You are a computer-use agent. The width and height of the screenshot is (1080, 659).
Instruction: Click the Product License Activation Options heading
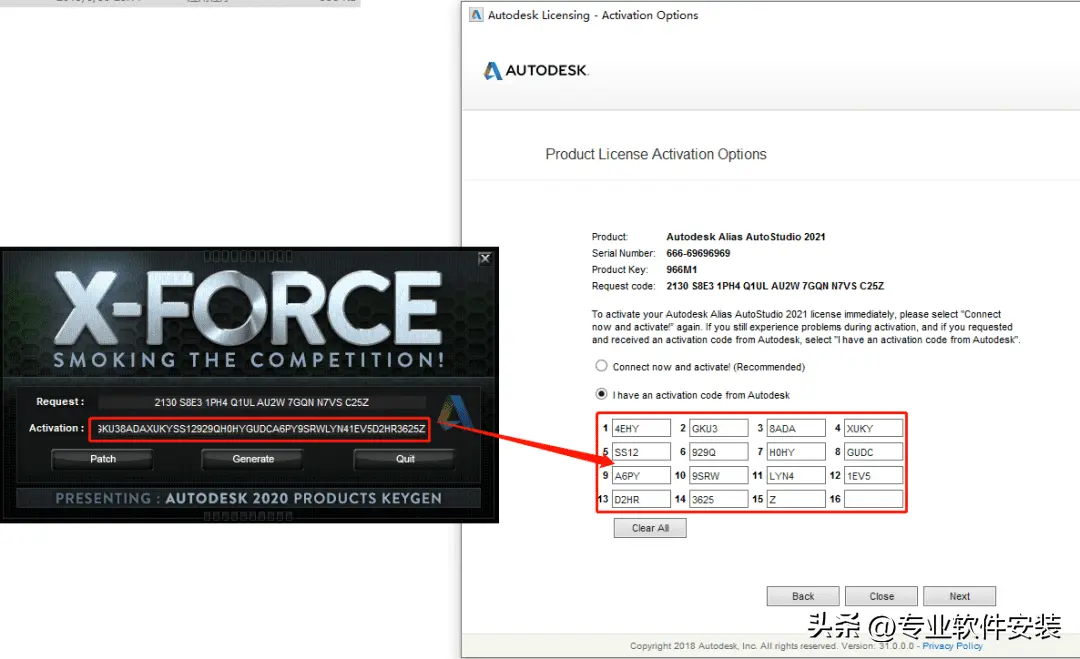pyautogui.click(x=656, y=154)
